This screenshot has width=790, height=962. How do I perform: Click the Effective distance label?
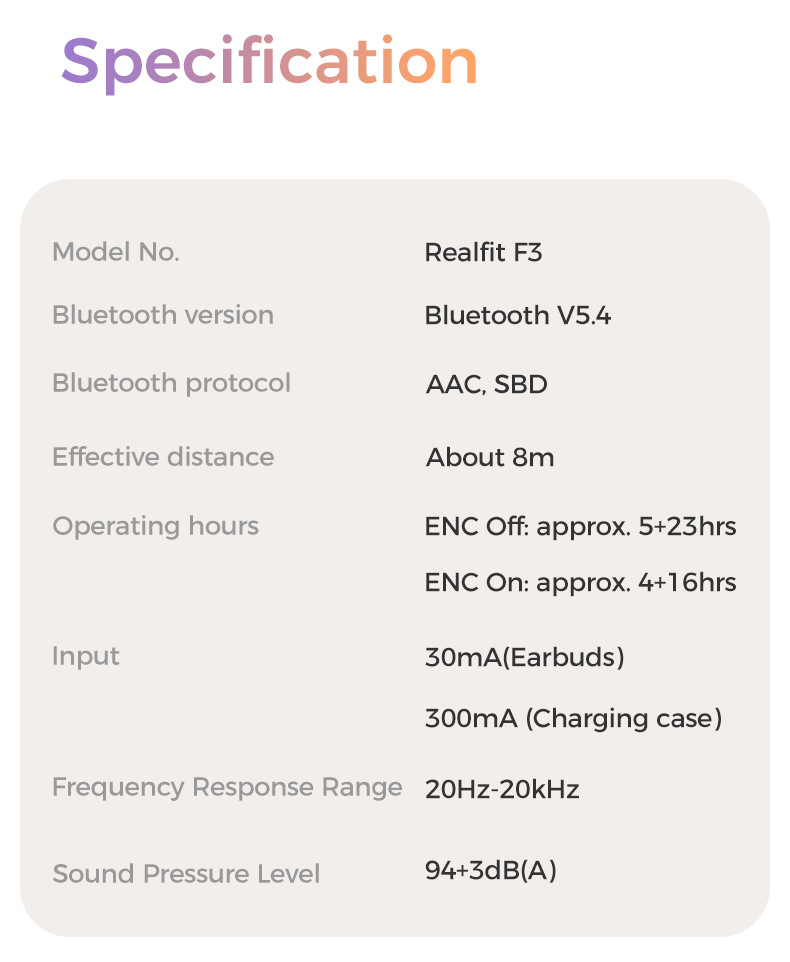[x=163, y=457]
